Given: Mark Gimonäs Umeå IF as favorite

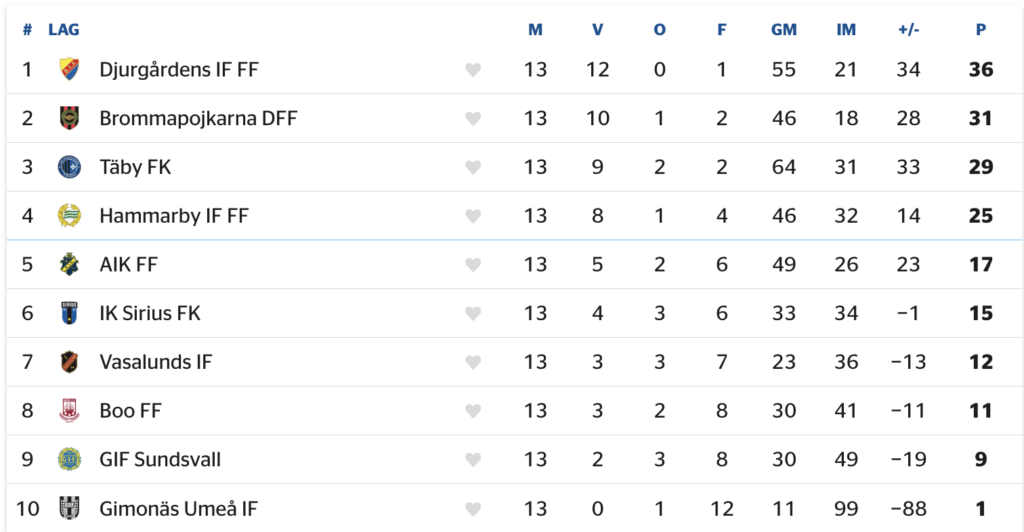Looking at the screenshot, I should 473,510.
